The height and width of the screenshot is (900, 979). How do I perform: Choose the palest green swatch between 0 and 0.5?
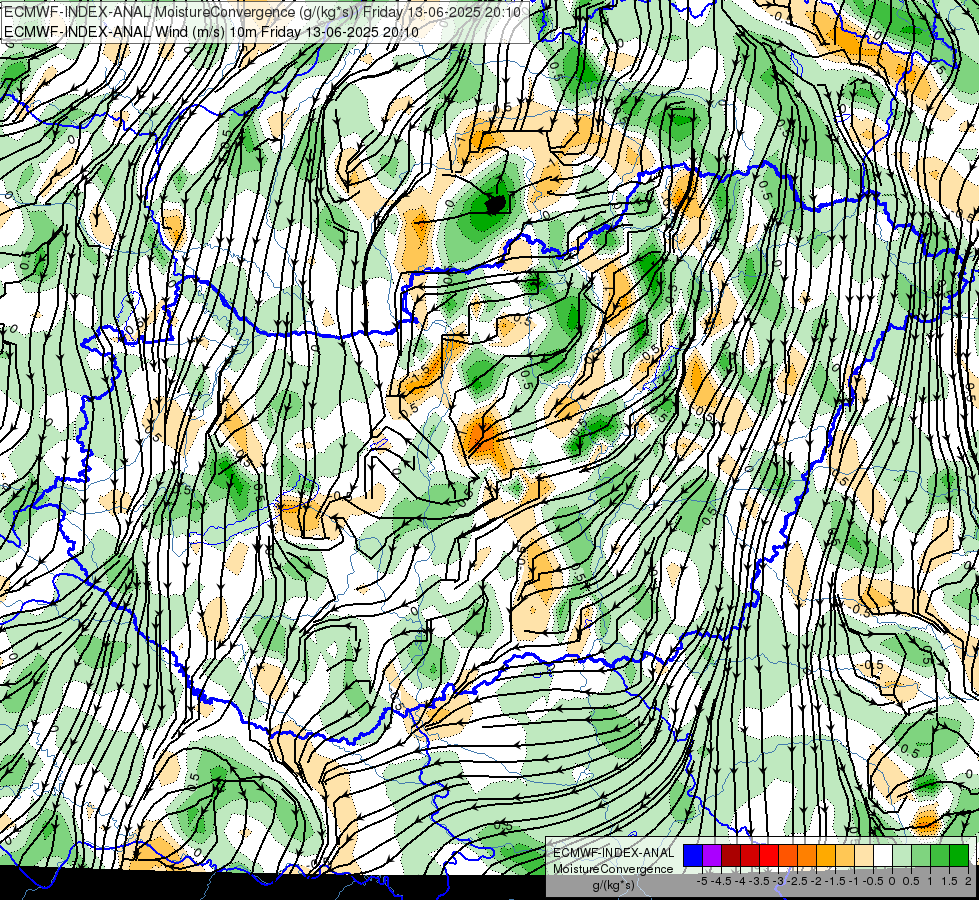902,856
